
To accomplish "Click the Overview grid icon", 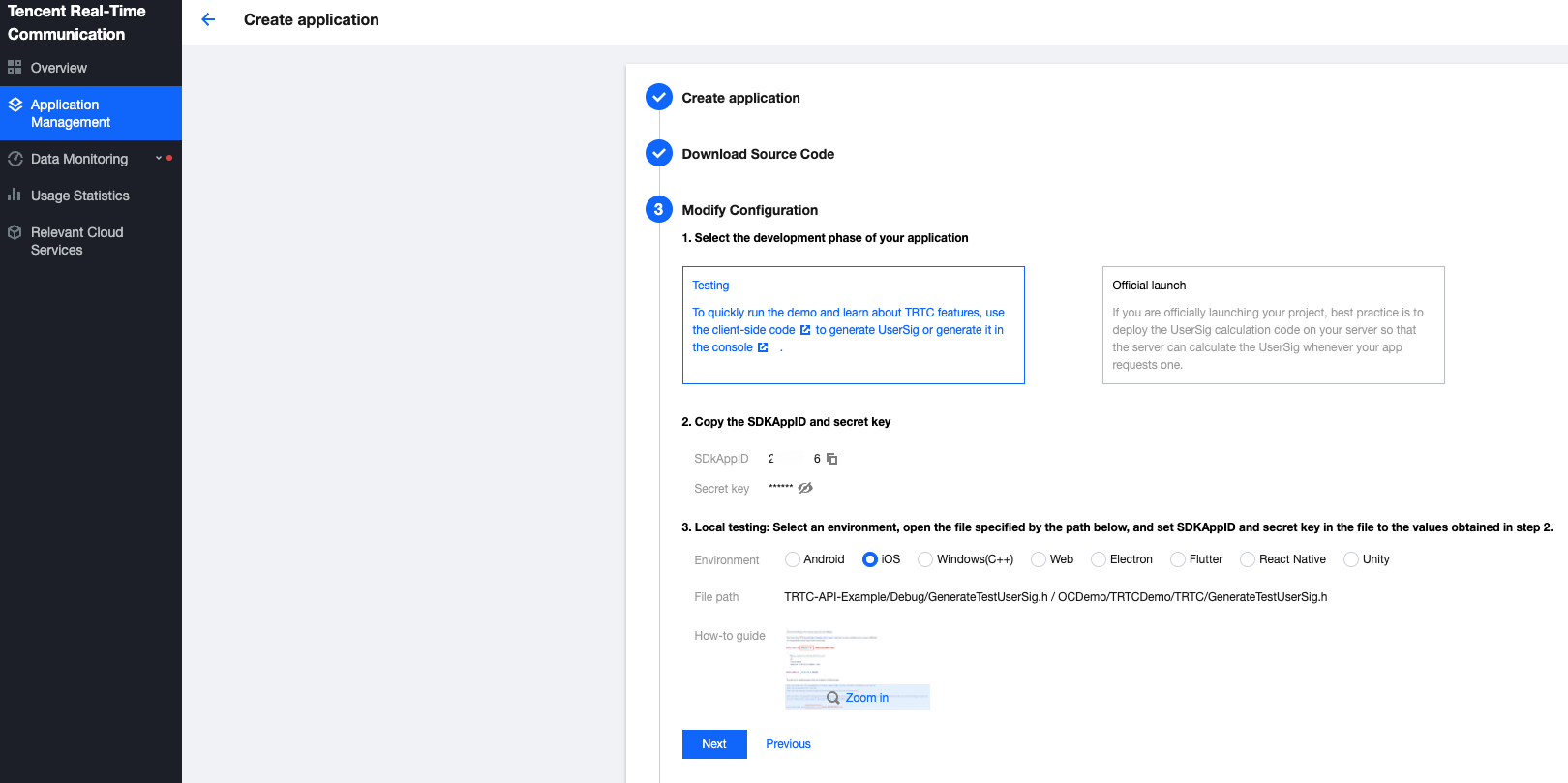I will pyautogui.click(x=15, y=68).
